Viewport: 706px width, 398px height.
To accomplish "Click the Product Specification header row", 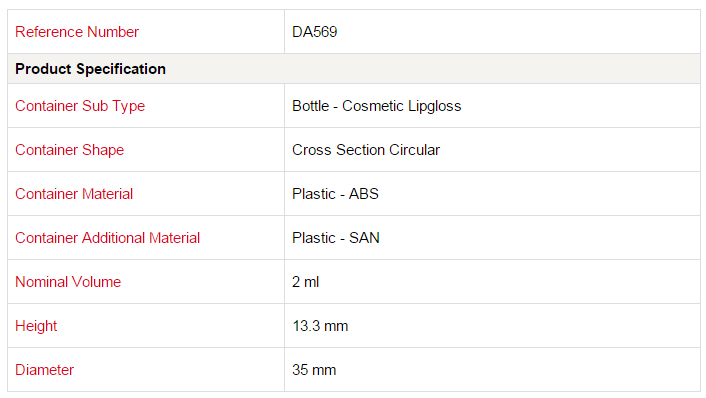I will click(353, 69).
